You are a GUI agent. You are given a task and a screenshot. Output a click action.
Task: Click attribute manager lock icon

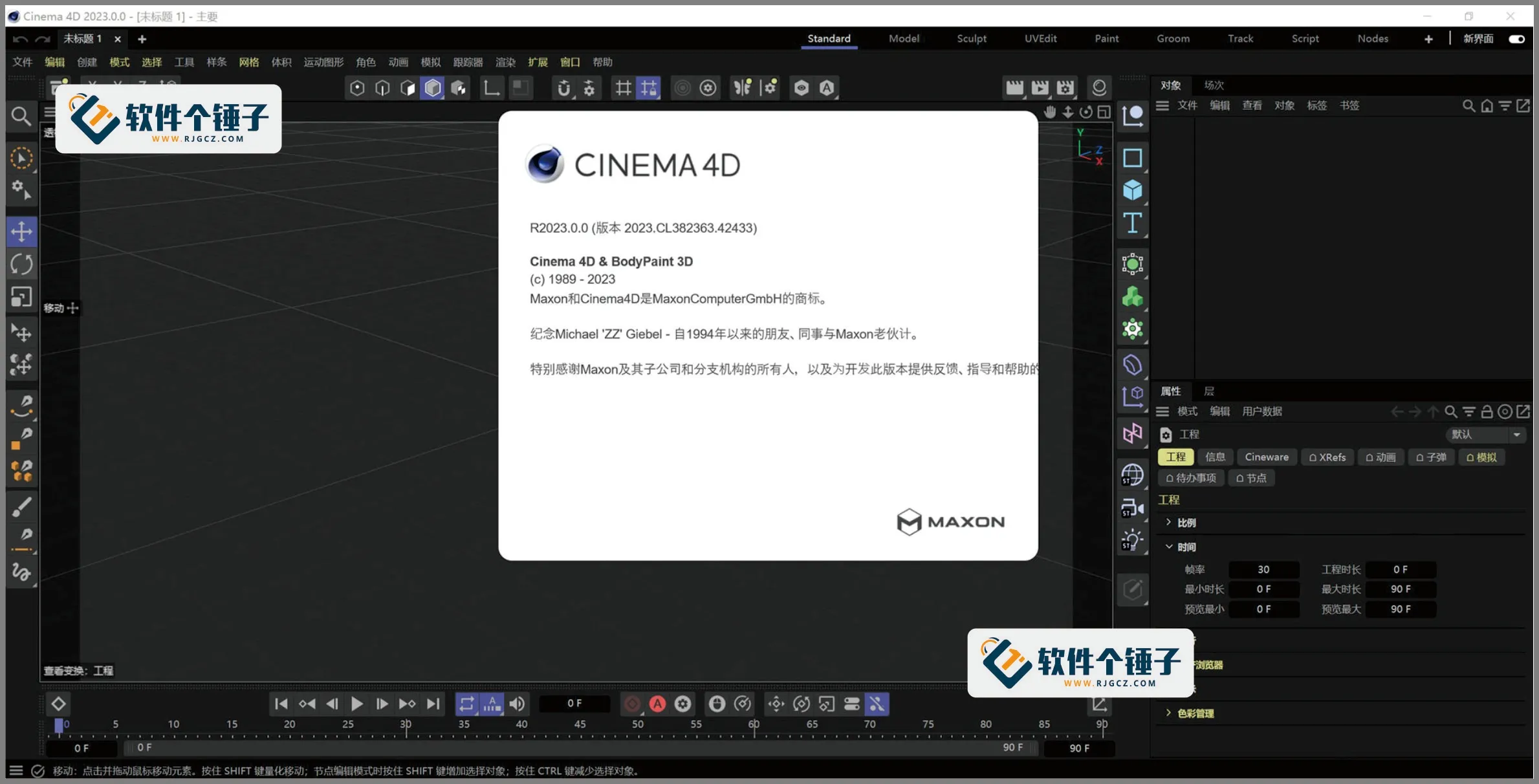(1487, 411)
